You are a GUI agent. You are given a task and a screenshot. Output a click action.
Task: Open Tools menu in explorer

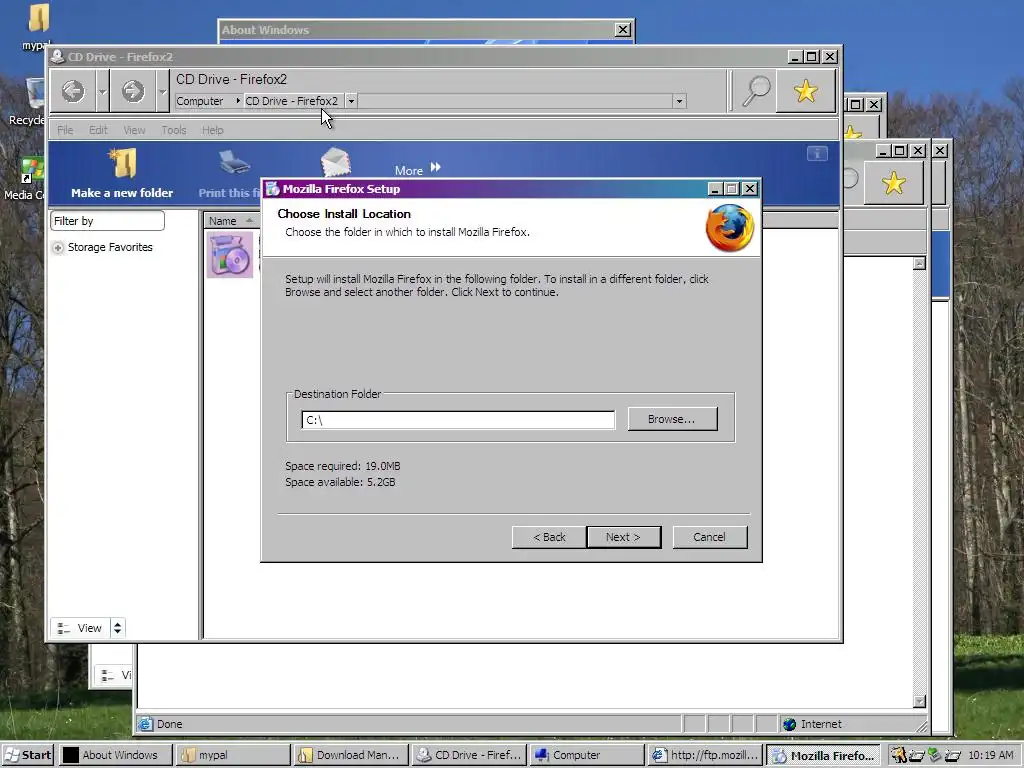pos(174,130)
